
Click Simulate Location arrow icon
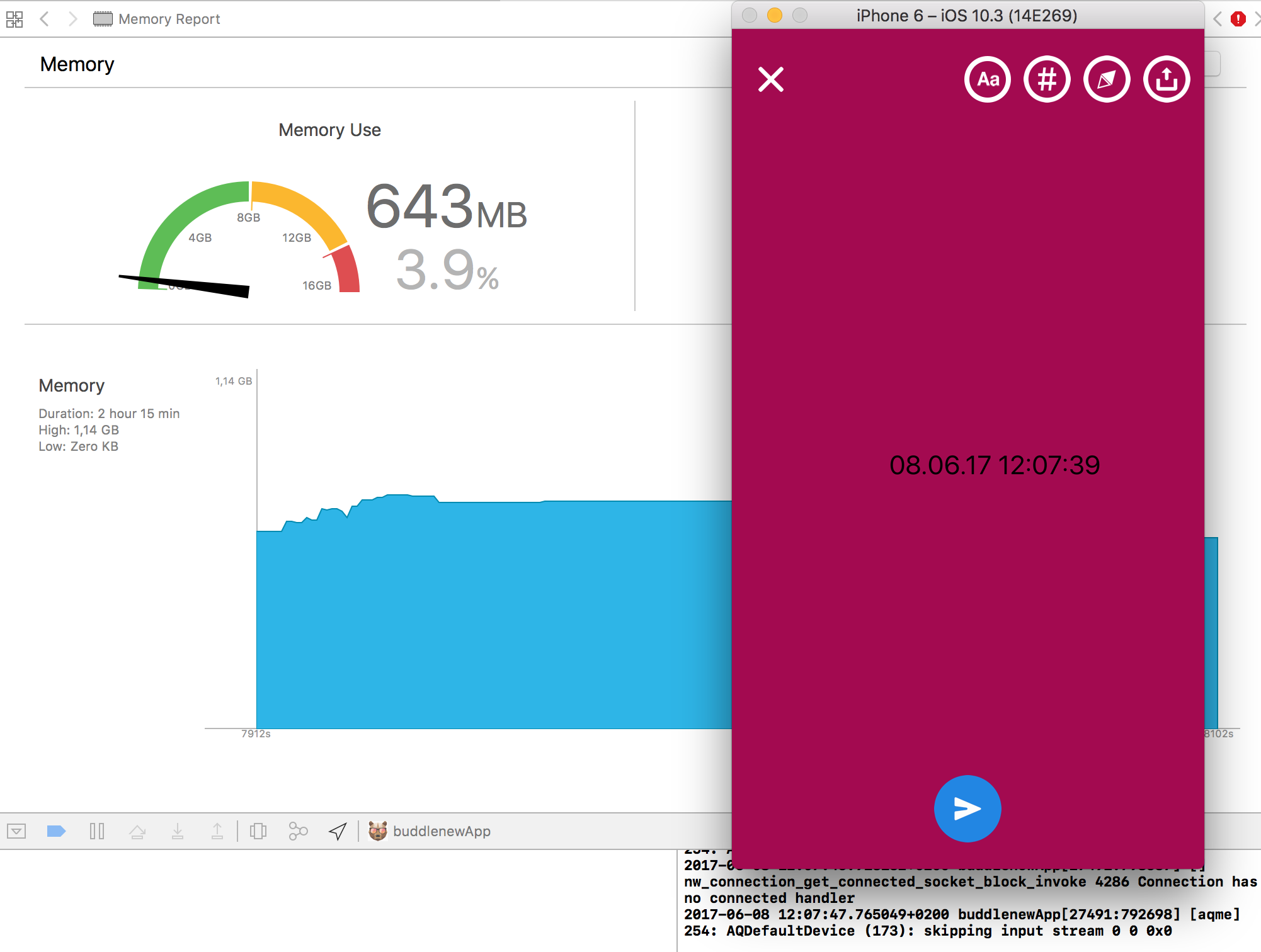pyautogui.click(x=338, y=831)
